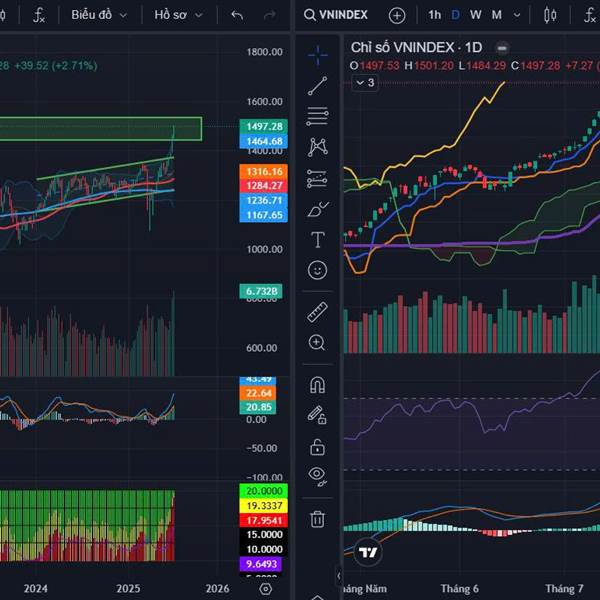Click the 6.732B volume label
This screenshot has width=600, height=600.
click(261, 291)
